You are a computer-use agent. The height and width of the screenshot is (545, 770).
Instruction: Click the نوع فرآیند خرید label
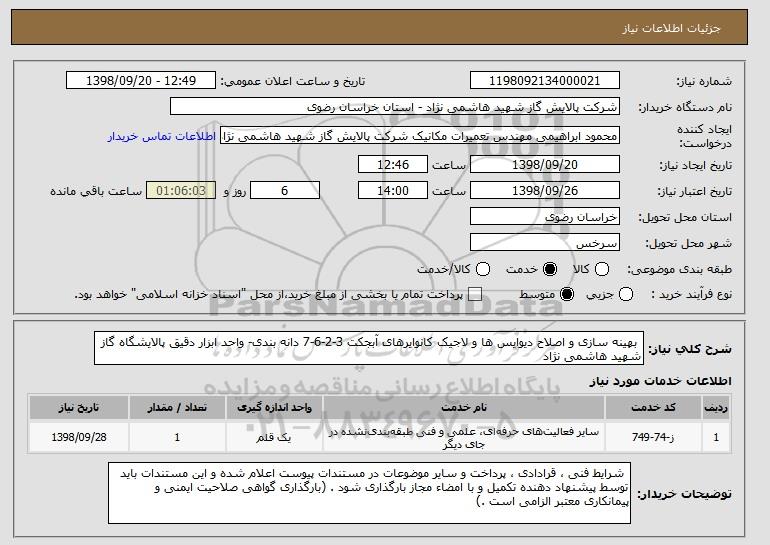coord(691,295)
